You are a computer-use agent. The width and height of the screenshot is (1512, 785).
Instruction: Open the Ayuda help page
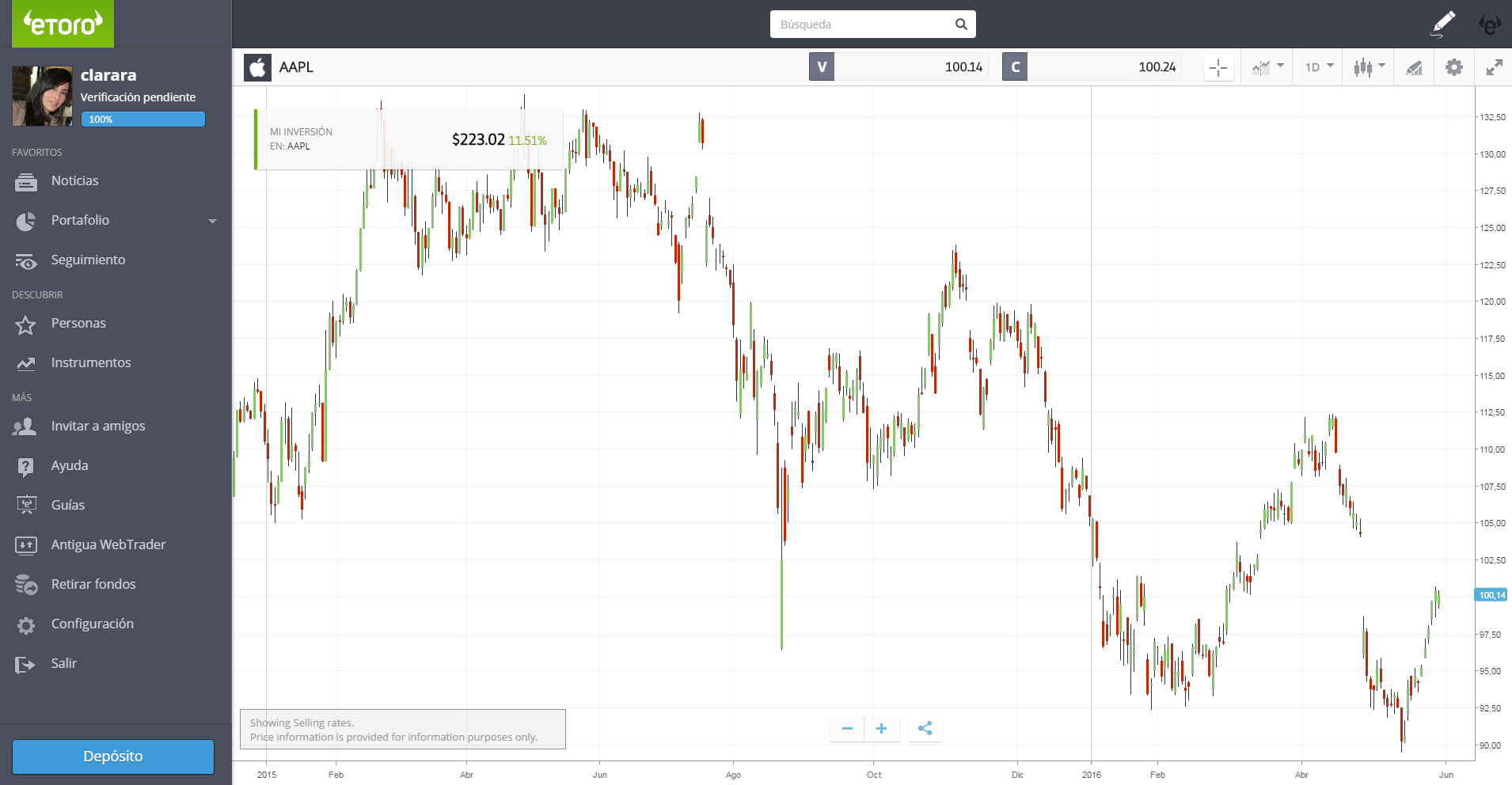(x=70, y=465)
